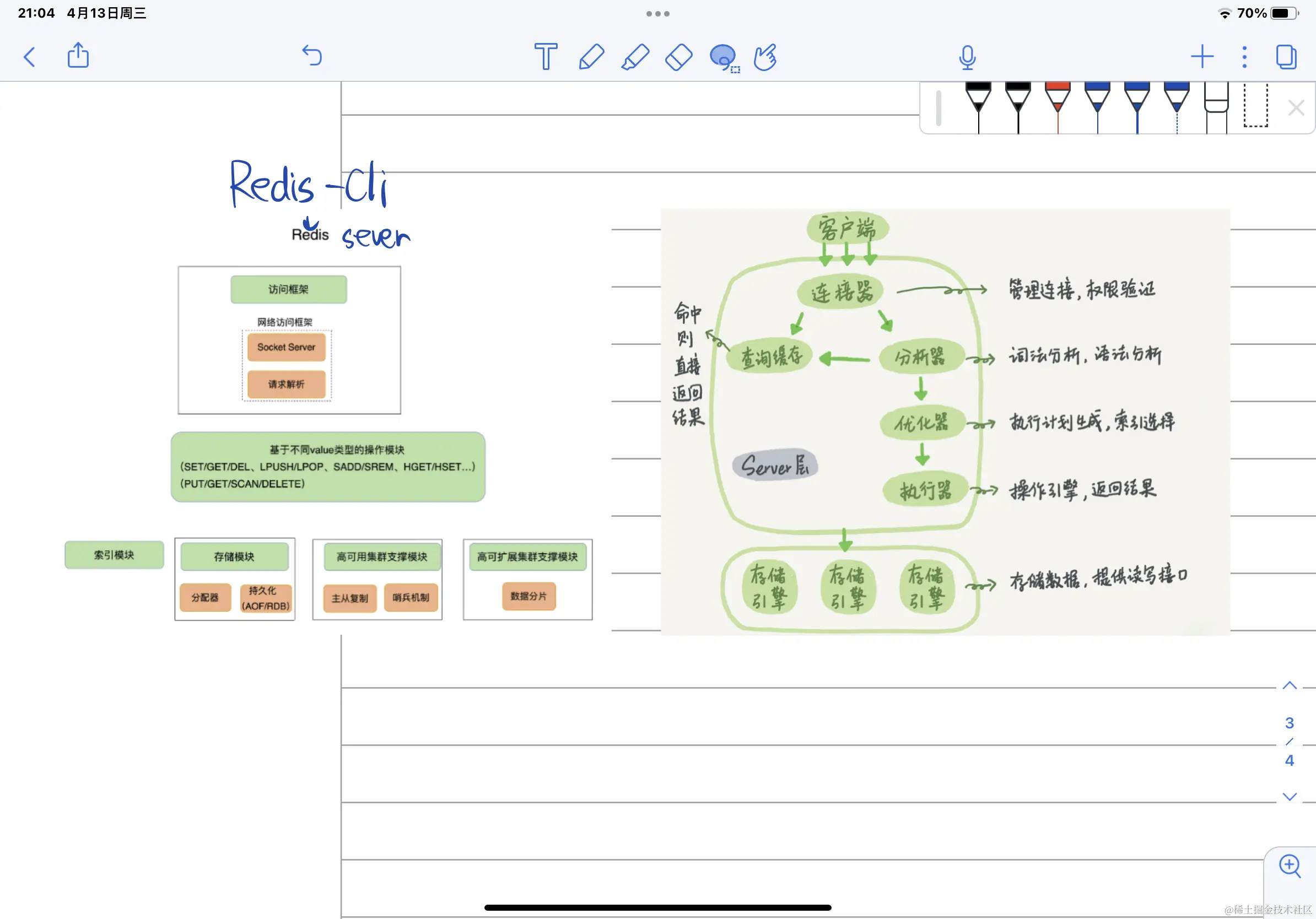Tap the 'Socket Server' orange box
The height and width of the screenshot is (919, 1316).
click(286, 347)
